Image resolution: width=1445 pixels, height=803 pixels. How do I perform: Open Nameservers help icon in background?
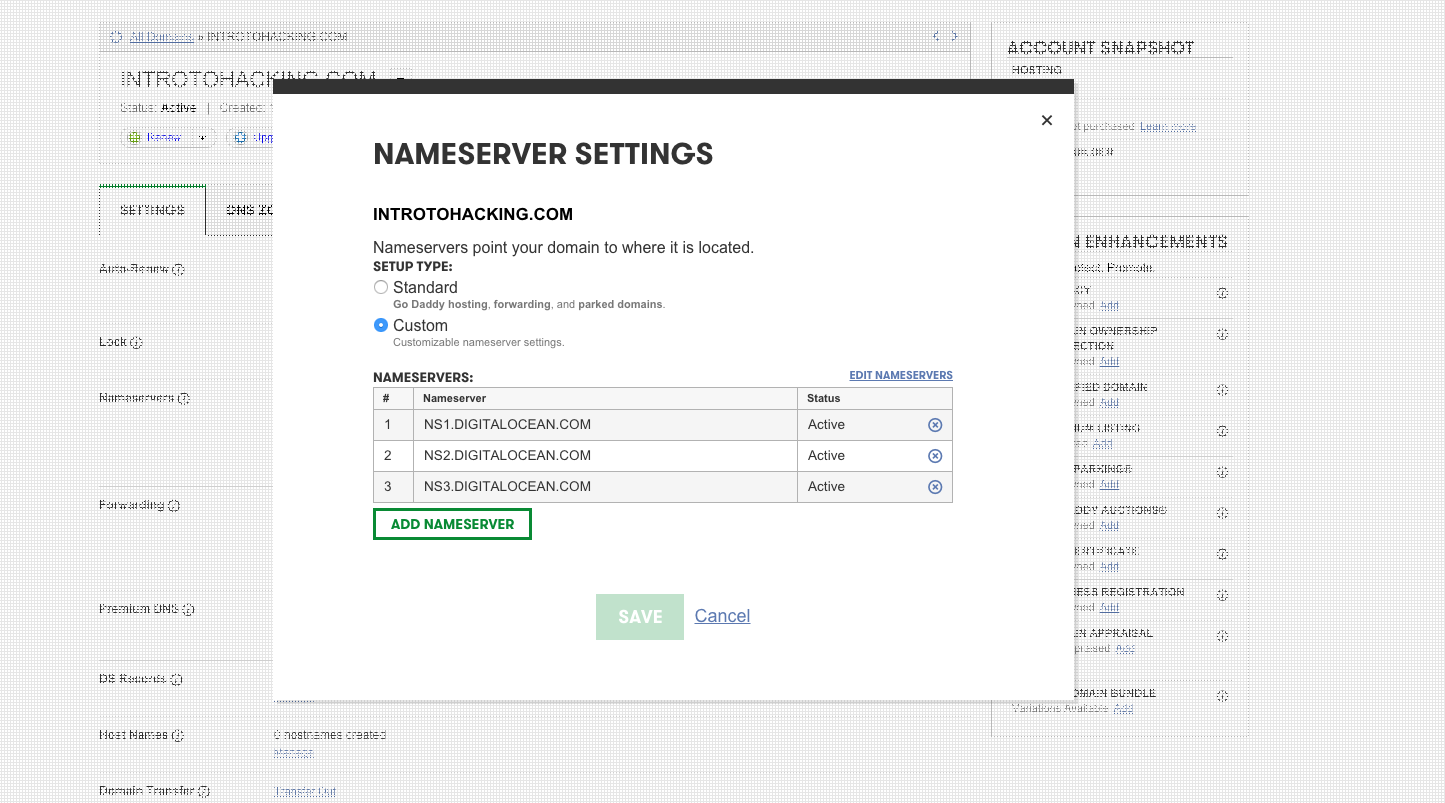[x=183, y=399]
